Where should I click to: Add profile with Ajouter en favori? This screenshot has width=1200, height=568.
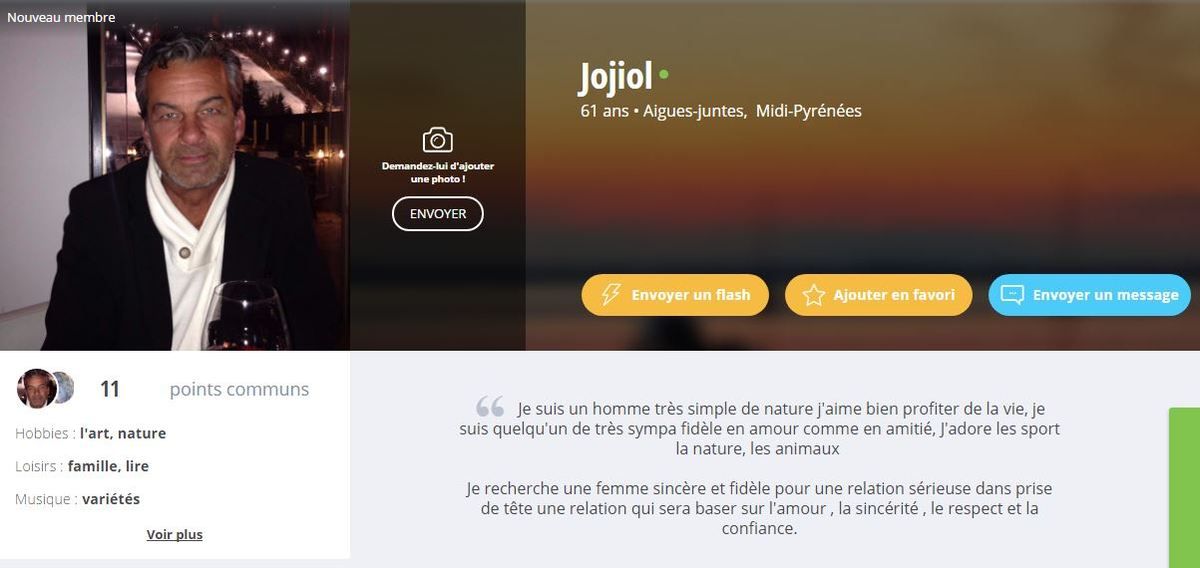coord(878,295)
